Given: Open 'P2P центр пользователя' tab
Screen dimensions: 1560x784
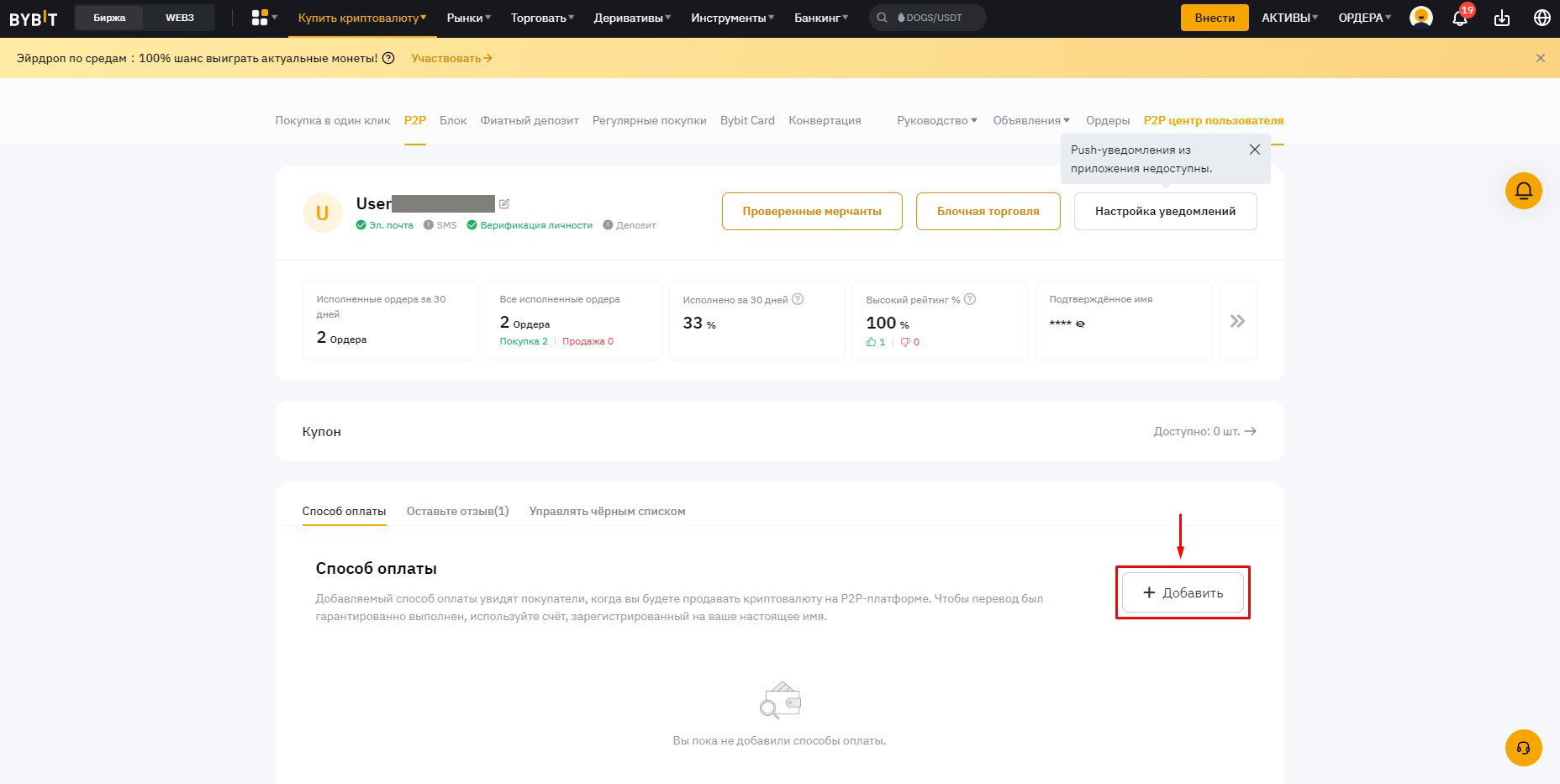Looking at the screenshot, I should 1214,120.
